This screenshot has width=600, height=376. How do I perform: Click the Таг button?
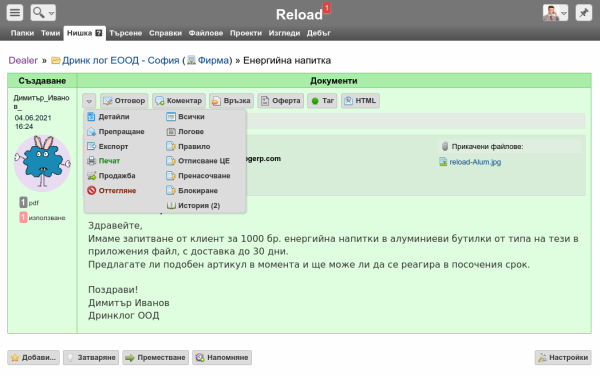pyautogui.click(x=322, y=101)
